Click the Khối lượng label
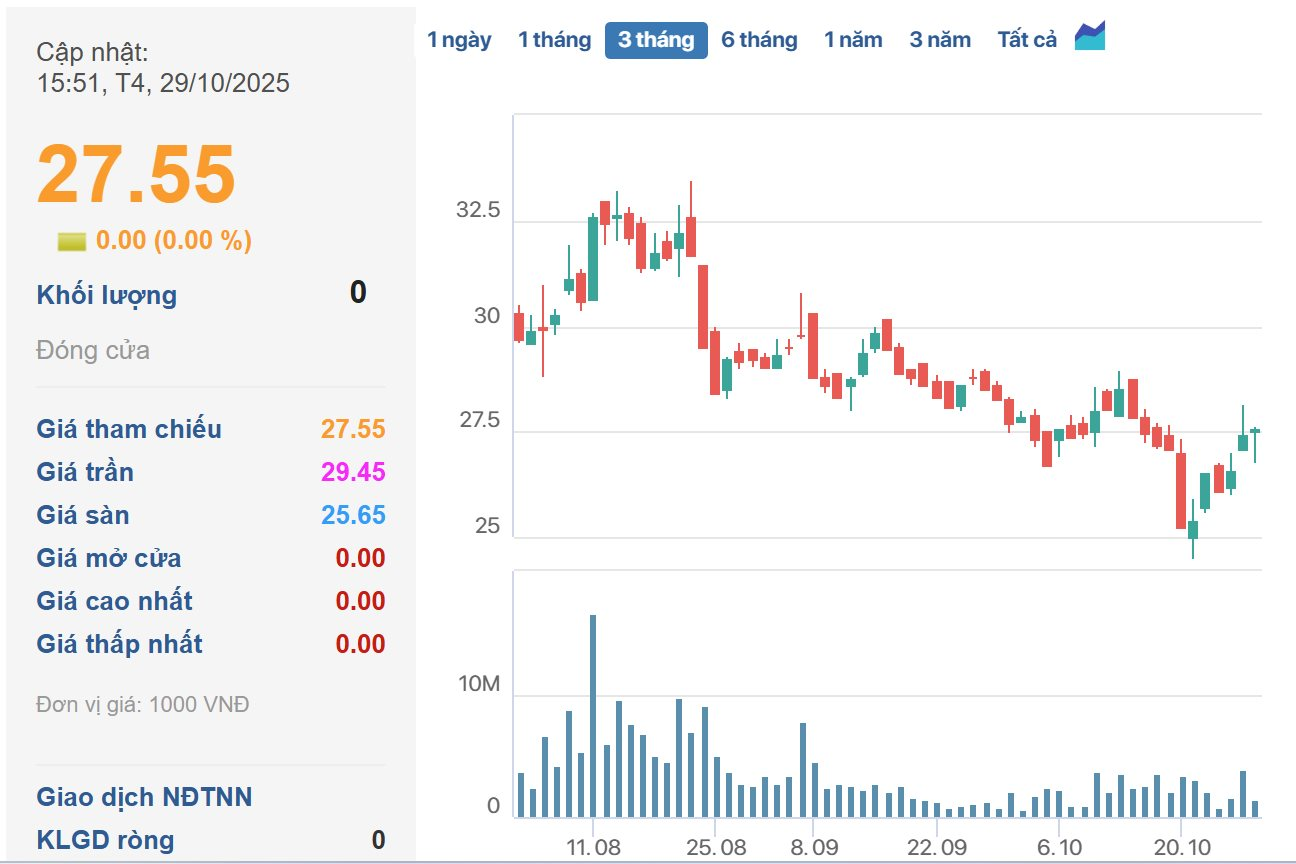The width and height of the screenshot is (1296, 864). (107, 295)
